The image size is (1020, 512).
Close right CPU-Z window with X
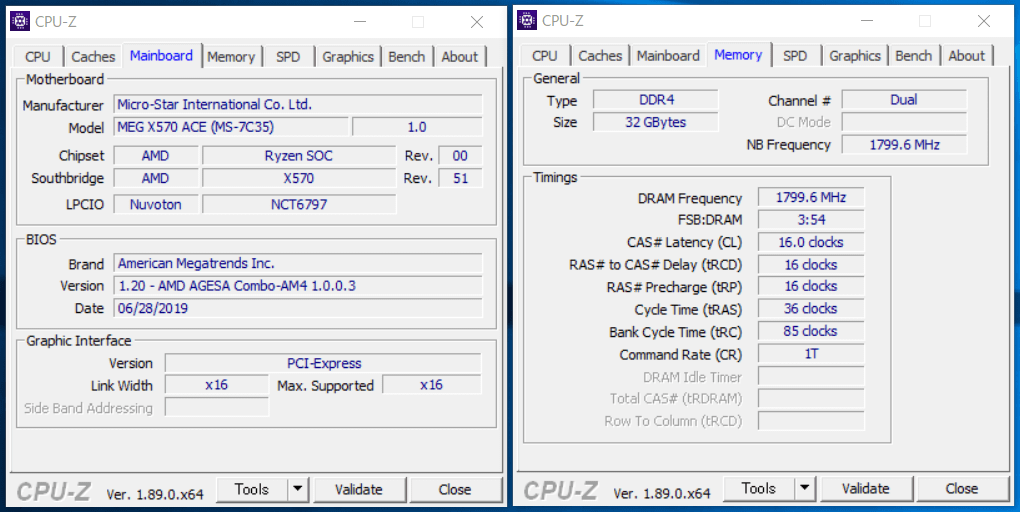tap(984, 21)
